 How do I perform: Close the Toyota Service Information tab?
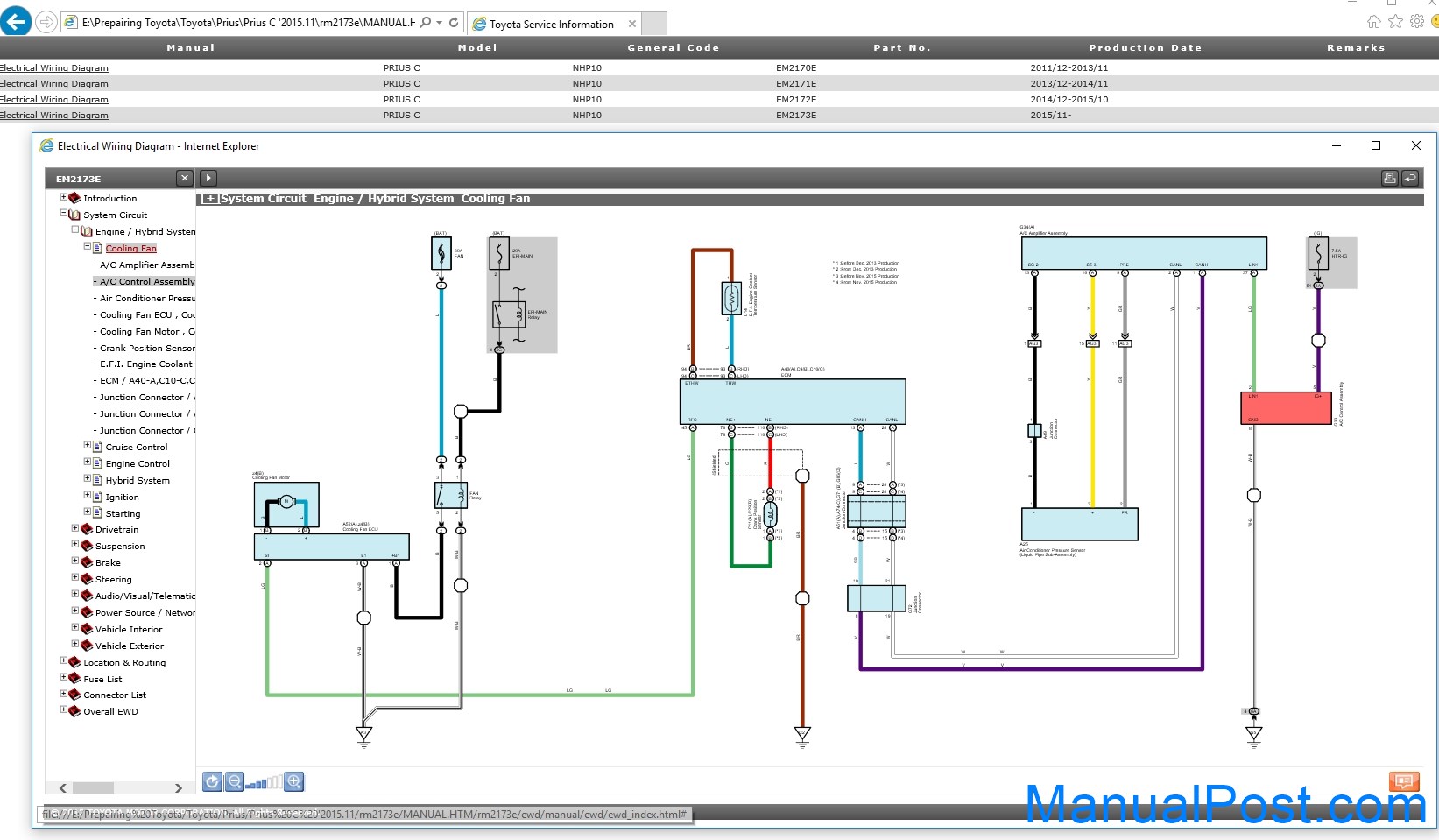coord(632,24)
